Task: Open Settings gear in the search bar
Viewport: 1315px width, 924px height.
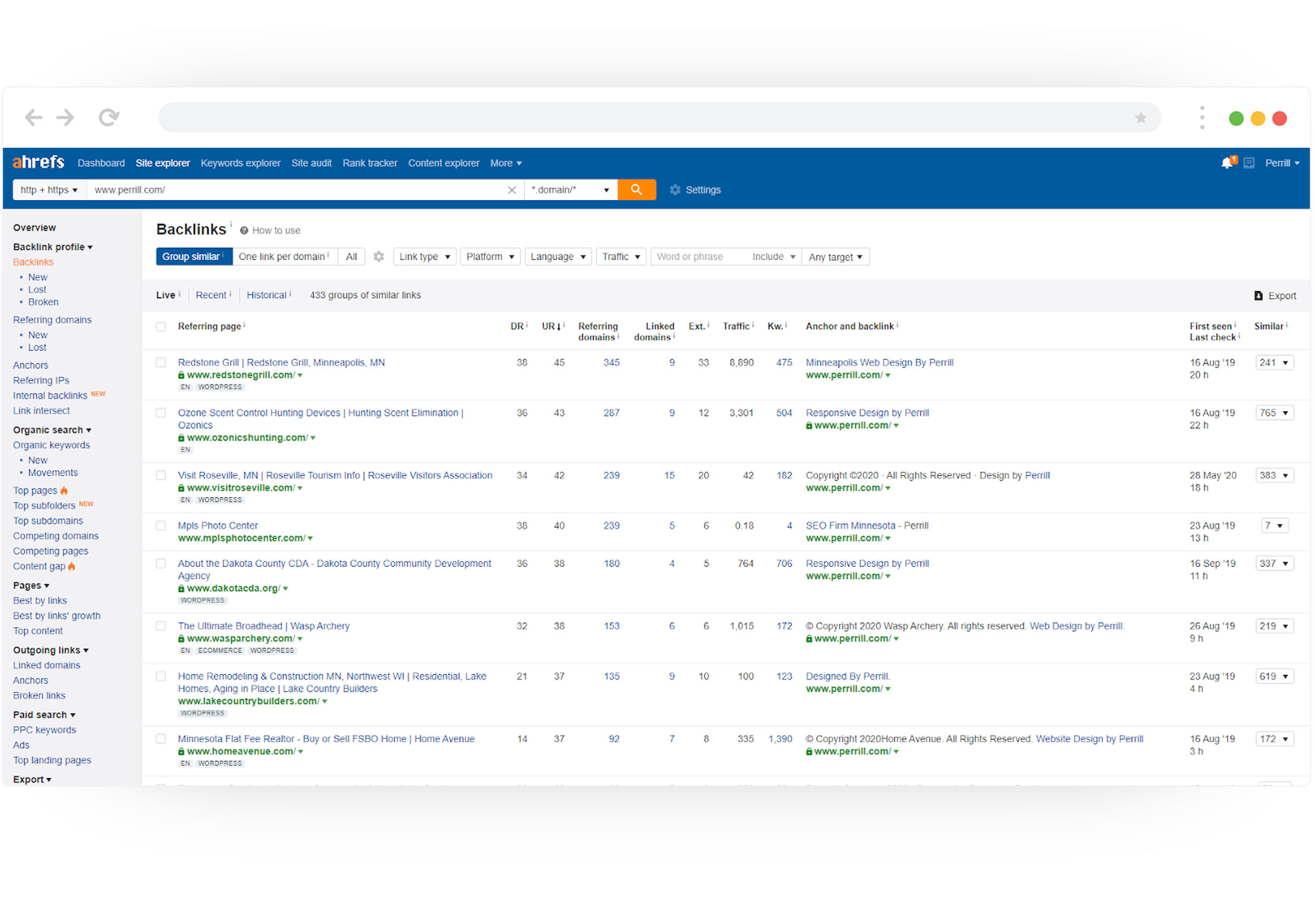Action: 675,190
